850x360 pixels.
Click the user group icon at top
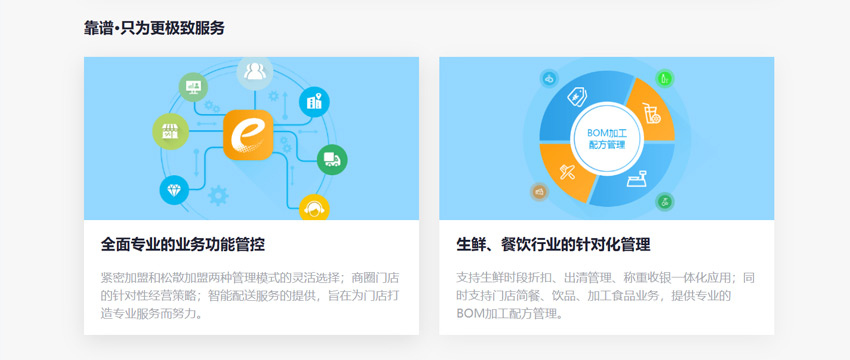pos(255,72)
